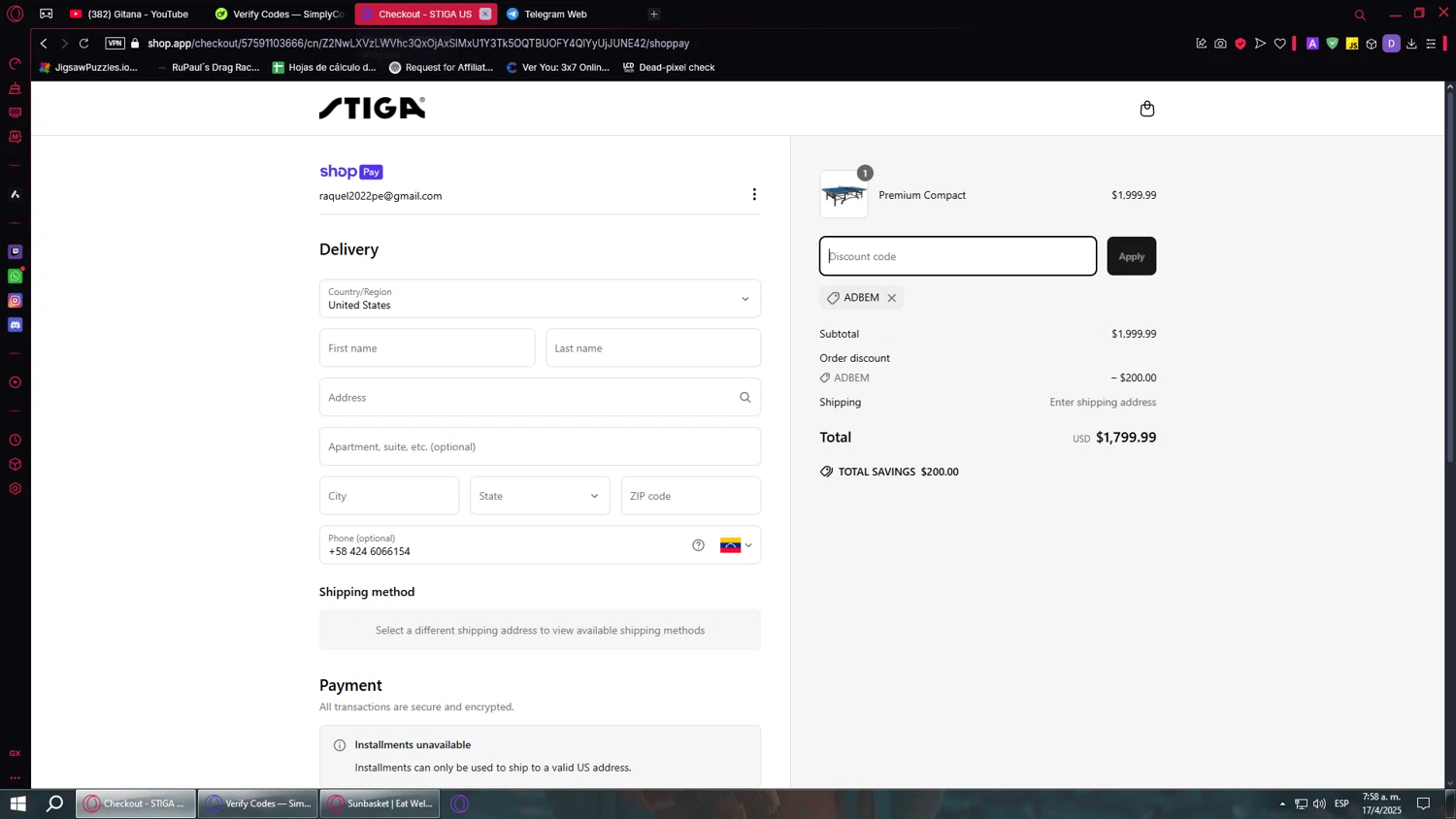Click the ZIP code field

(691, 496)
